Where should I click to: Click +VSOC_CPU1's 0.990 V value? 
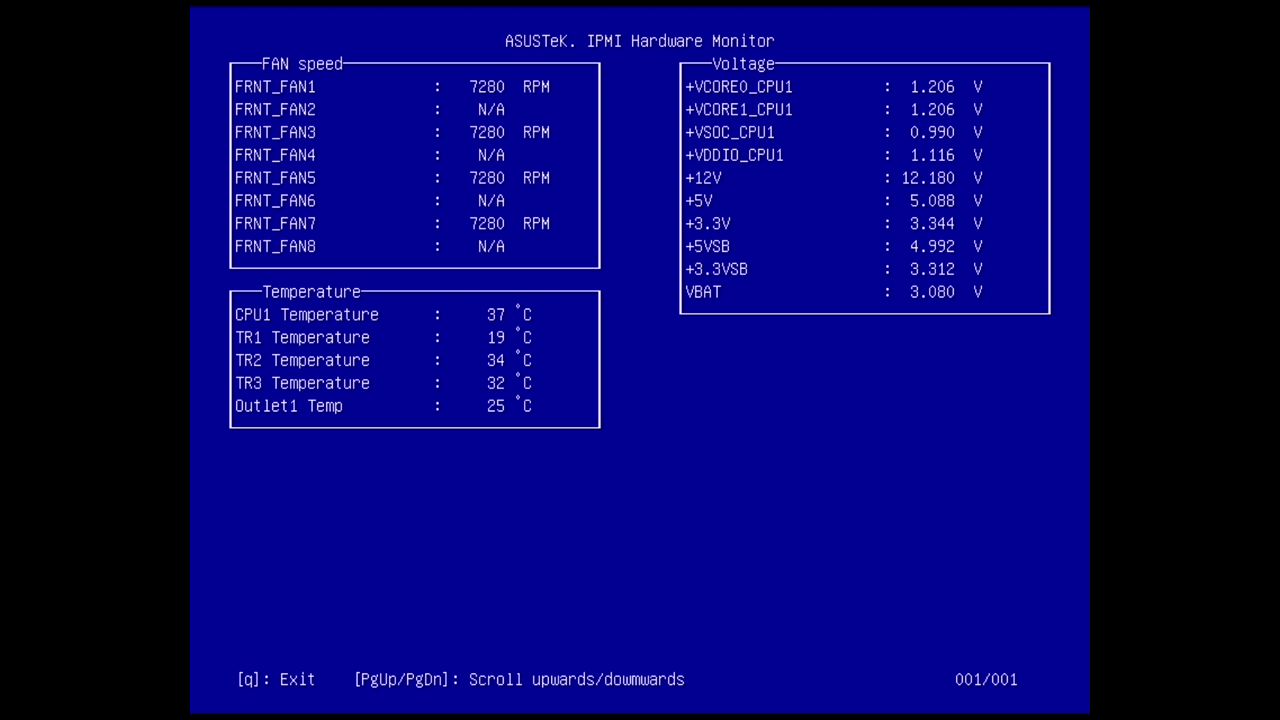[946, 133]
